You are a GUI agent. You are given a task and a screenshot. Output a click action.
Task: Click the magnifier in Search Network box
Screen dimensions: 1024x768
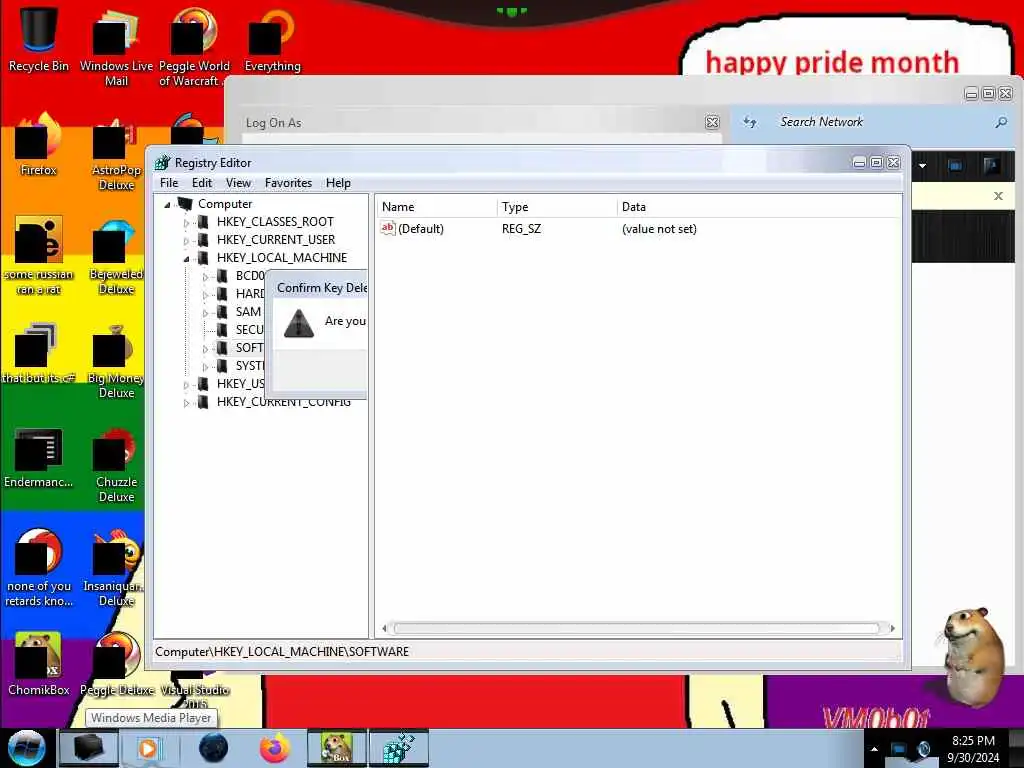pyautogui.click(x=1000, y=122)
